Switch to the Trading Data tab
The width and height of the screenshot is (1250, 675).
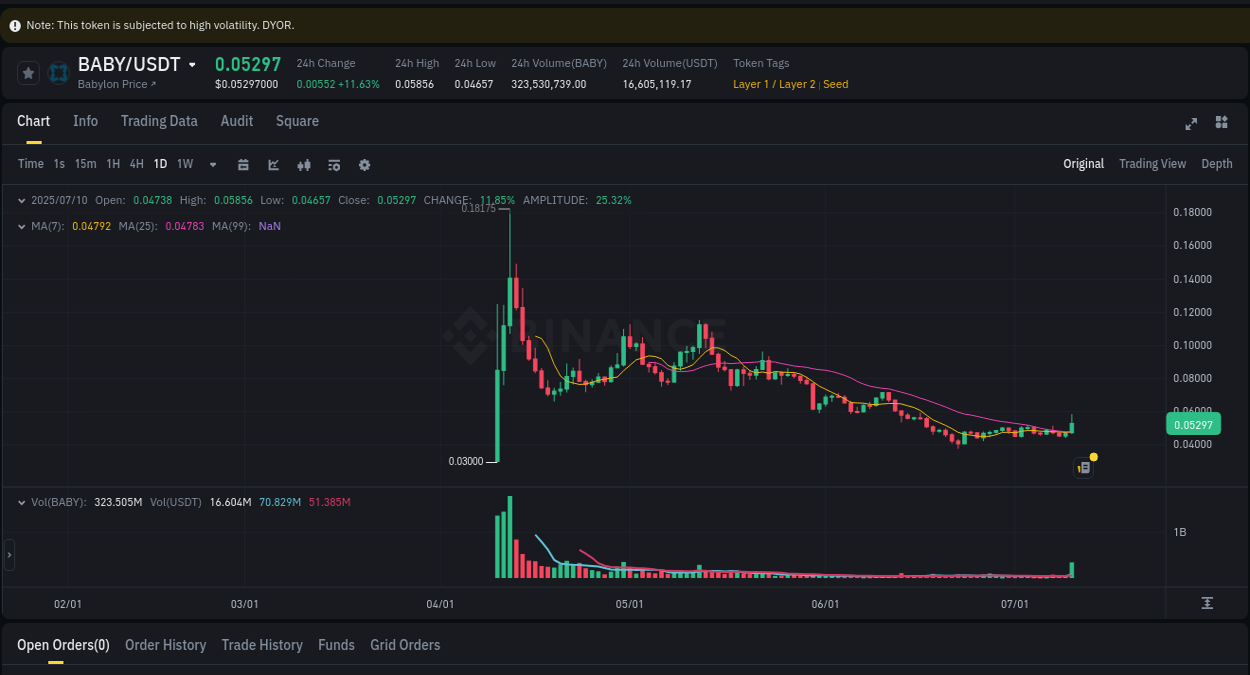pos(159,121)
